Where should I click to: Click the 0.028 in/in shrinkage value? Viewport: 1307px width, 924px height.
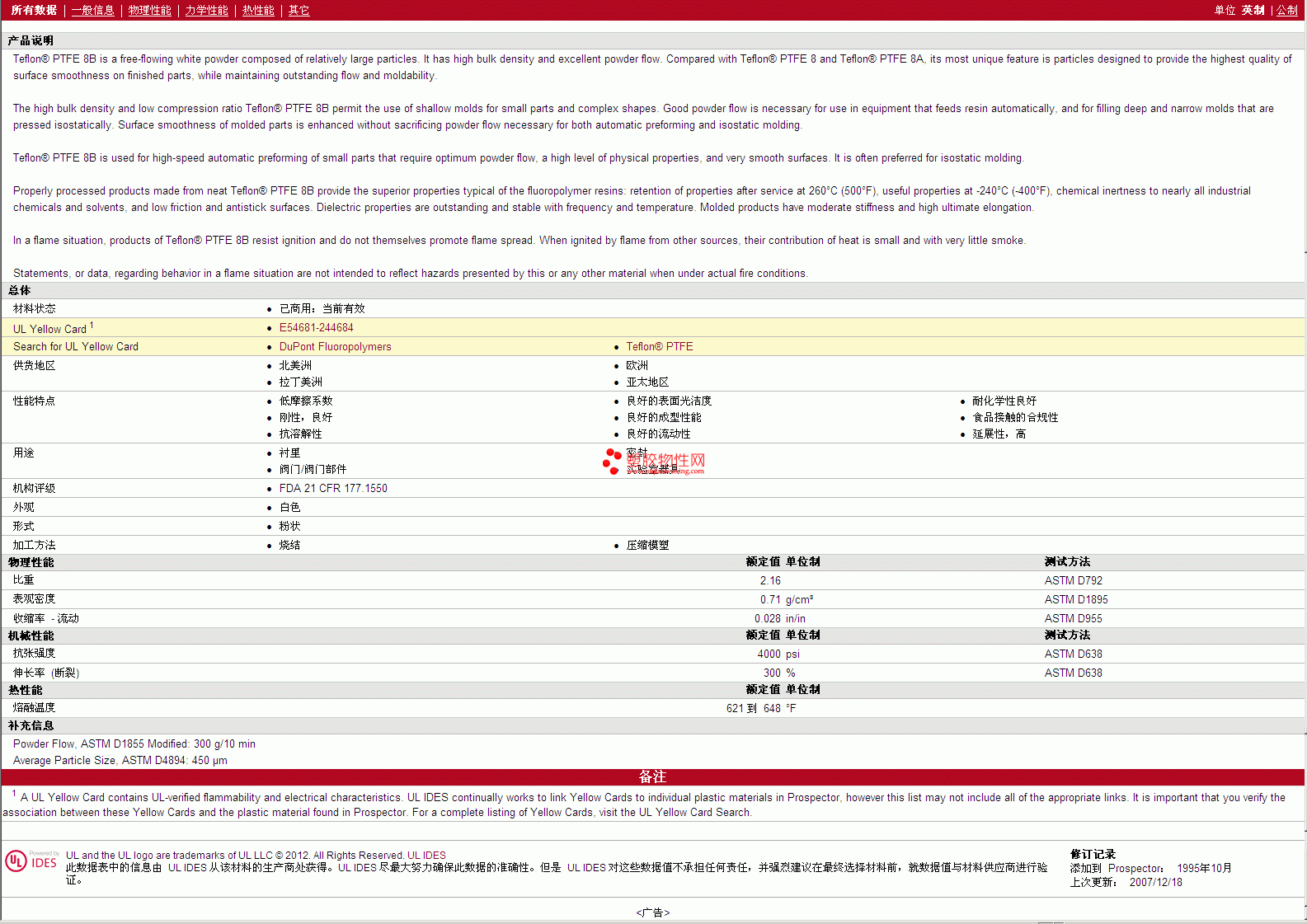(780, 618)
